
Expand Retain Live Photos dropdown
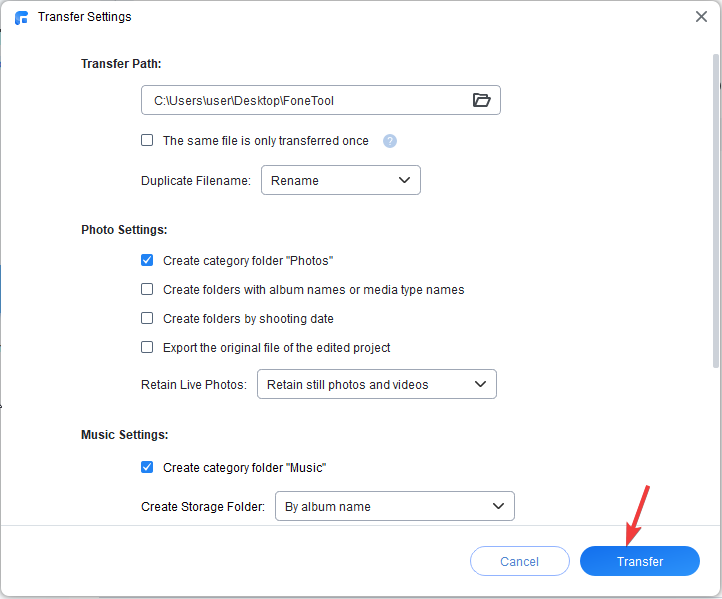[377, 384]
